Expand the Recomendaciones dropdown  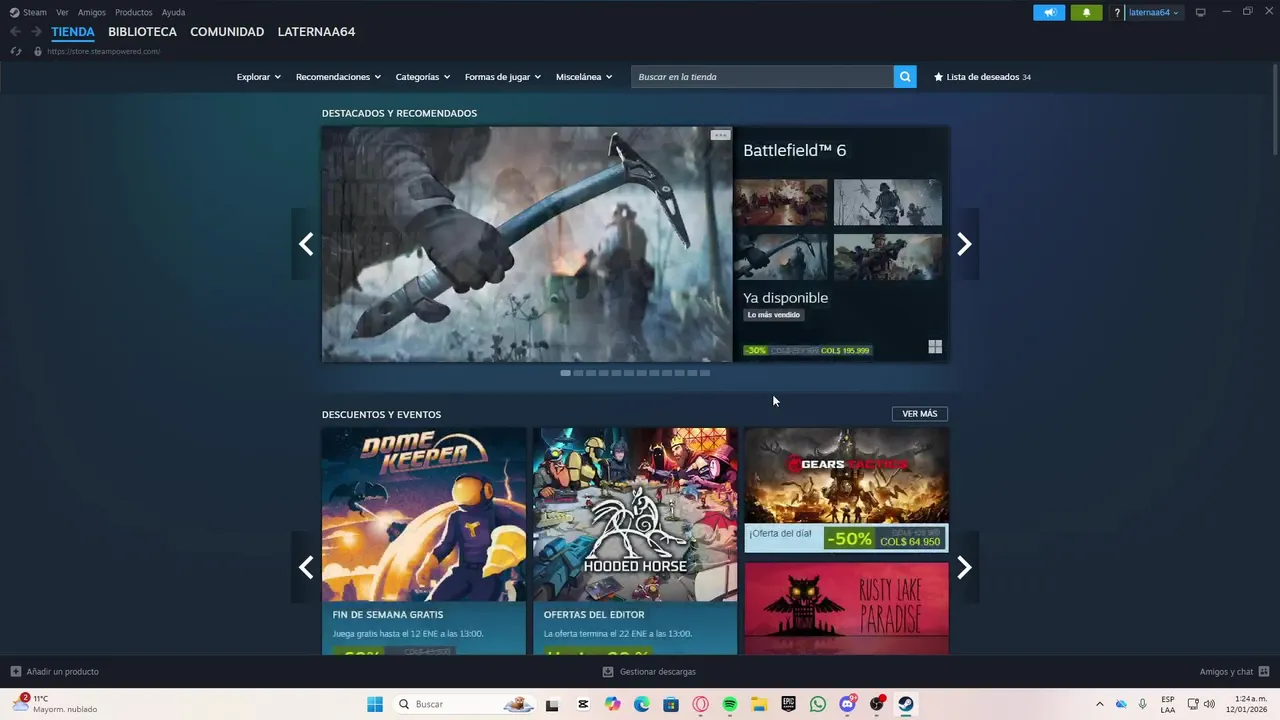tap(338, 77)
